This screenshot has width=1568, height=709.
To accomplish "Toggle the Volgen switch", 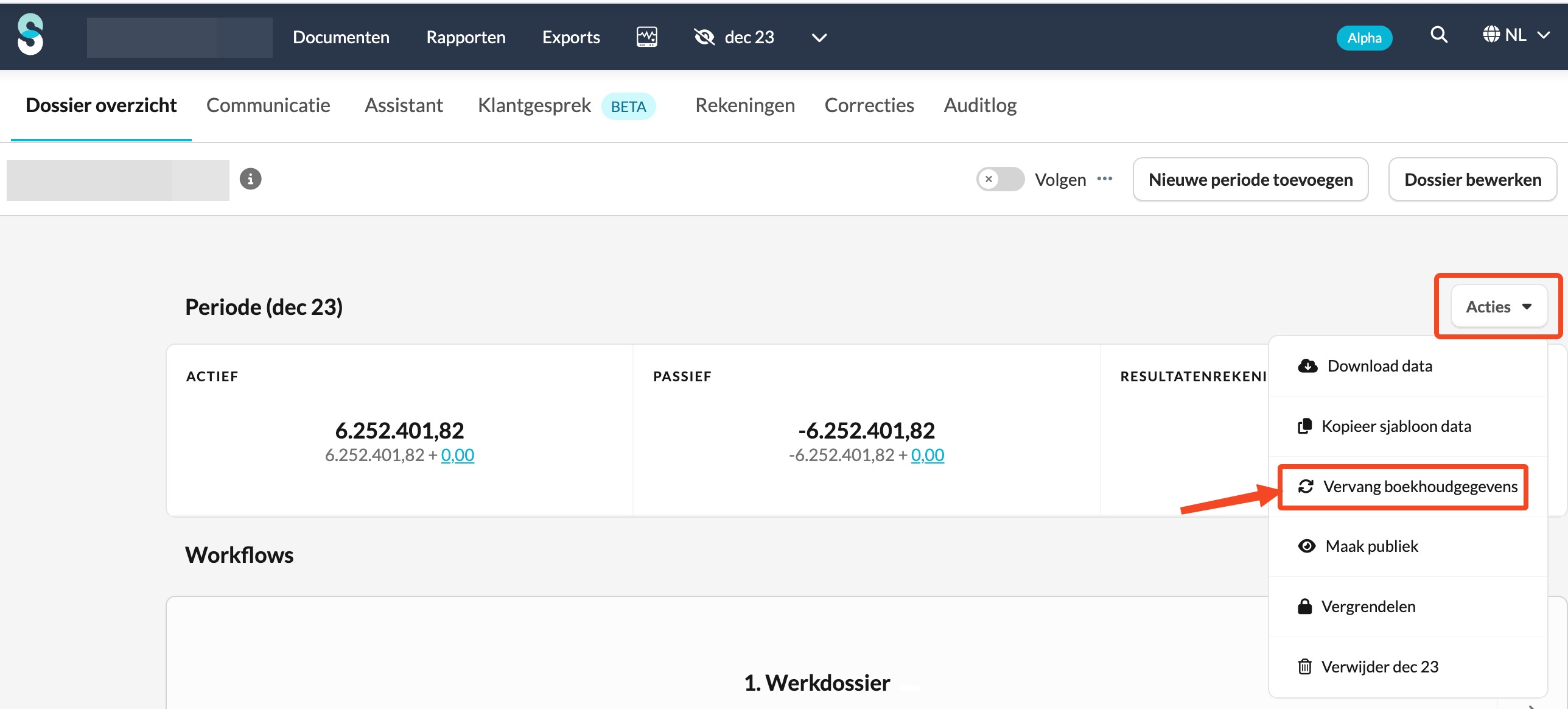I will pos(1000,179).
